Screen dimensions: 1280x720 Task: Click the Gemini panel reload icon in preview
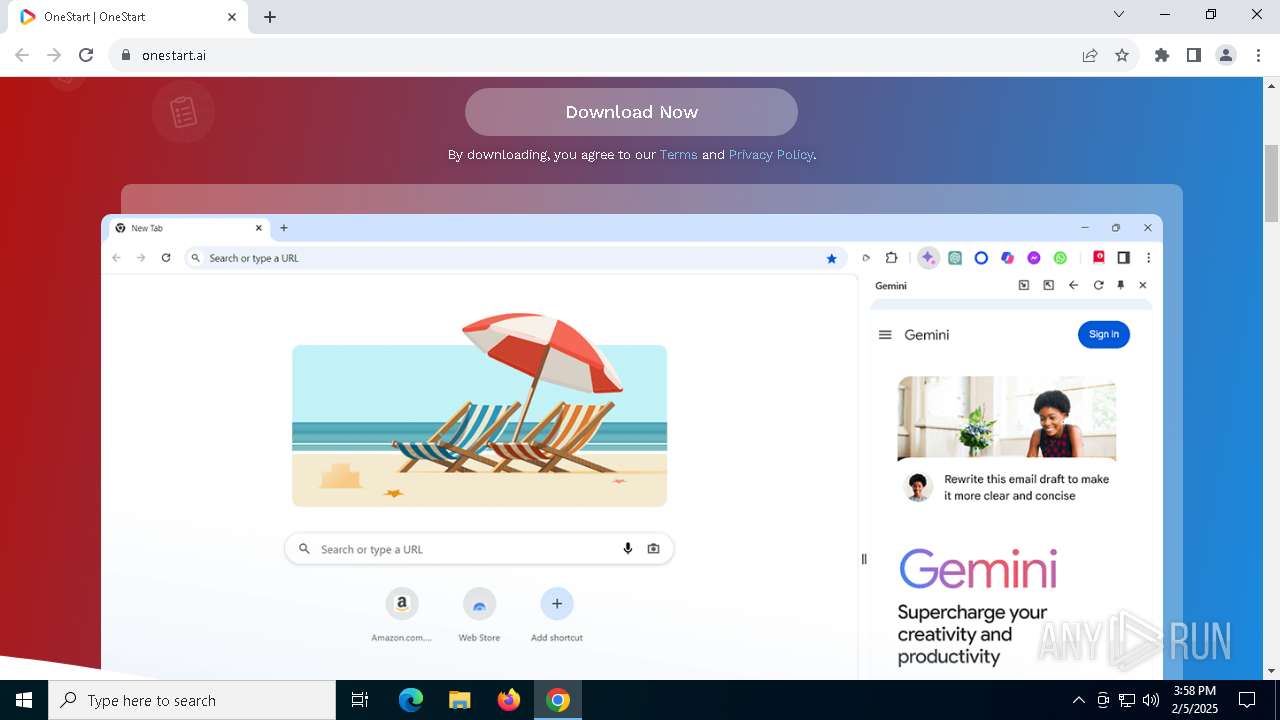[1098, 285]
